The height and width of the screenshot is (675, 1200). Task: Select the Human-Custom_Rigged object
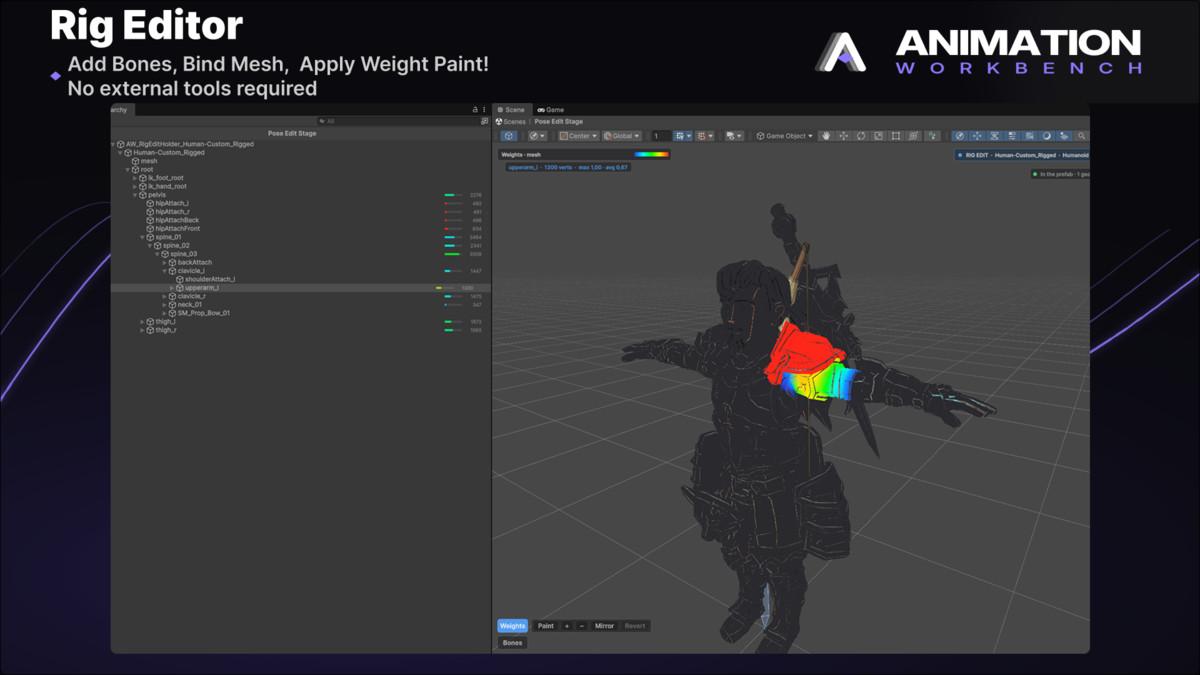pyautogui.click(x=169, y=153)
